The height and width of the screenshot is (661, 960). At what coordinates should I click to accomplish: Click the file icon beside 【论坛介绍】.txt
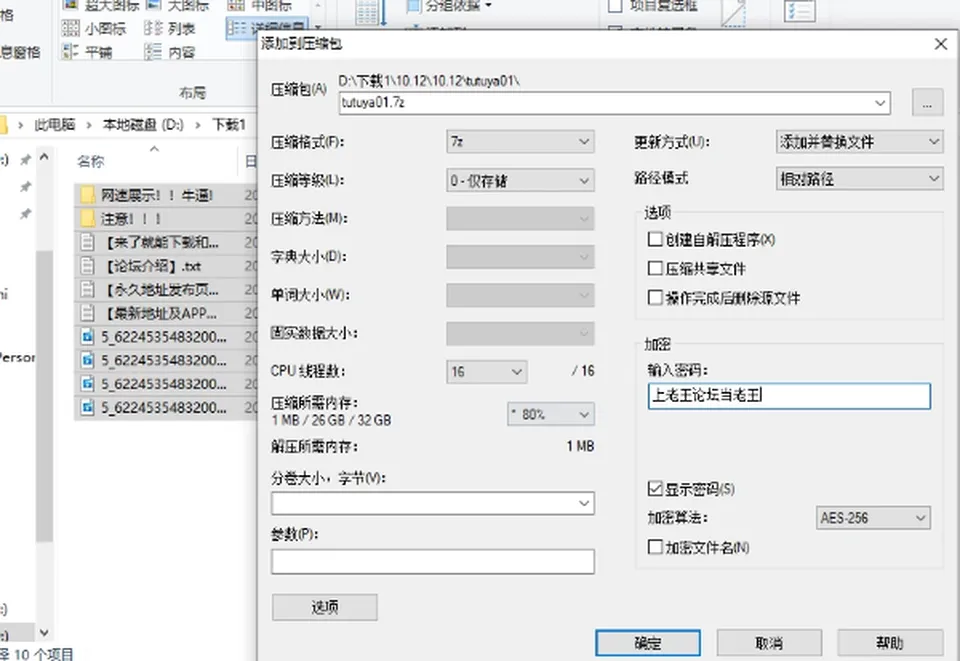(88, 266)
